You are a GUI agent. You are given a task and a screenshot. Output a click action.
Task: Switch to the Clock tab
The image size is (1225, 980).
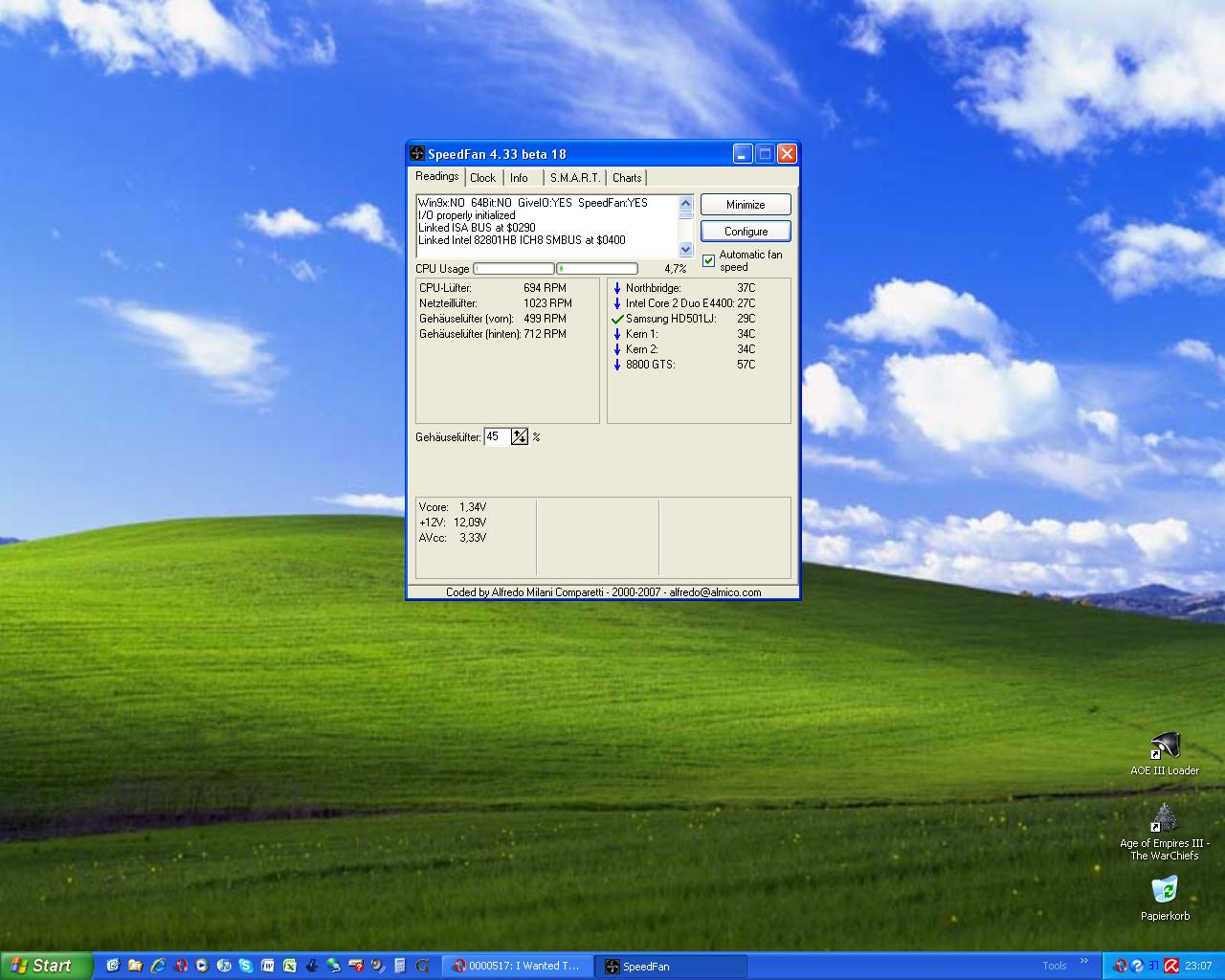click(483, 178)
